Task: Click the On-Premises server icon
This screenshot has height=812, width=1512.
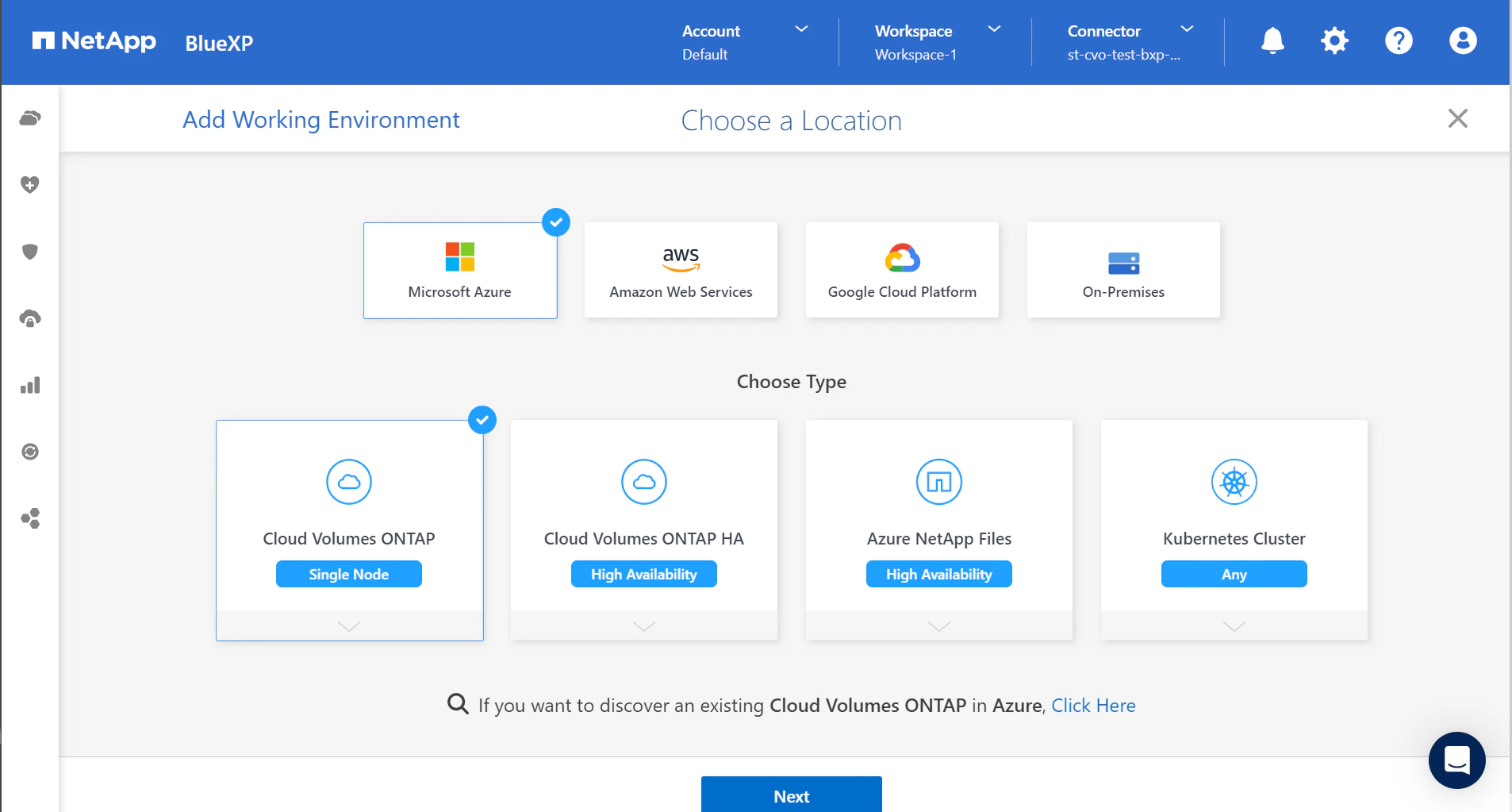Action: pyautogui.click(x=1123, y=263)
